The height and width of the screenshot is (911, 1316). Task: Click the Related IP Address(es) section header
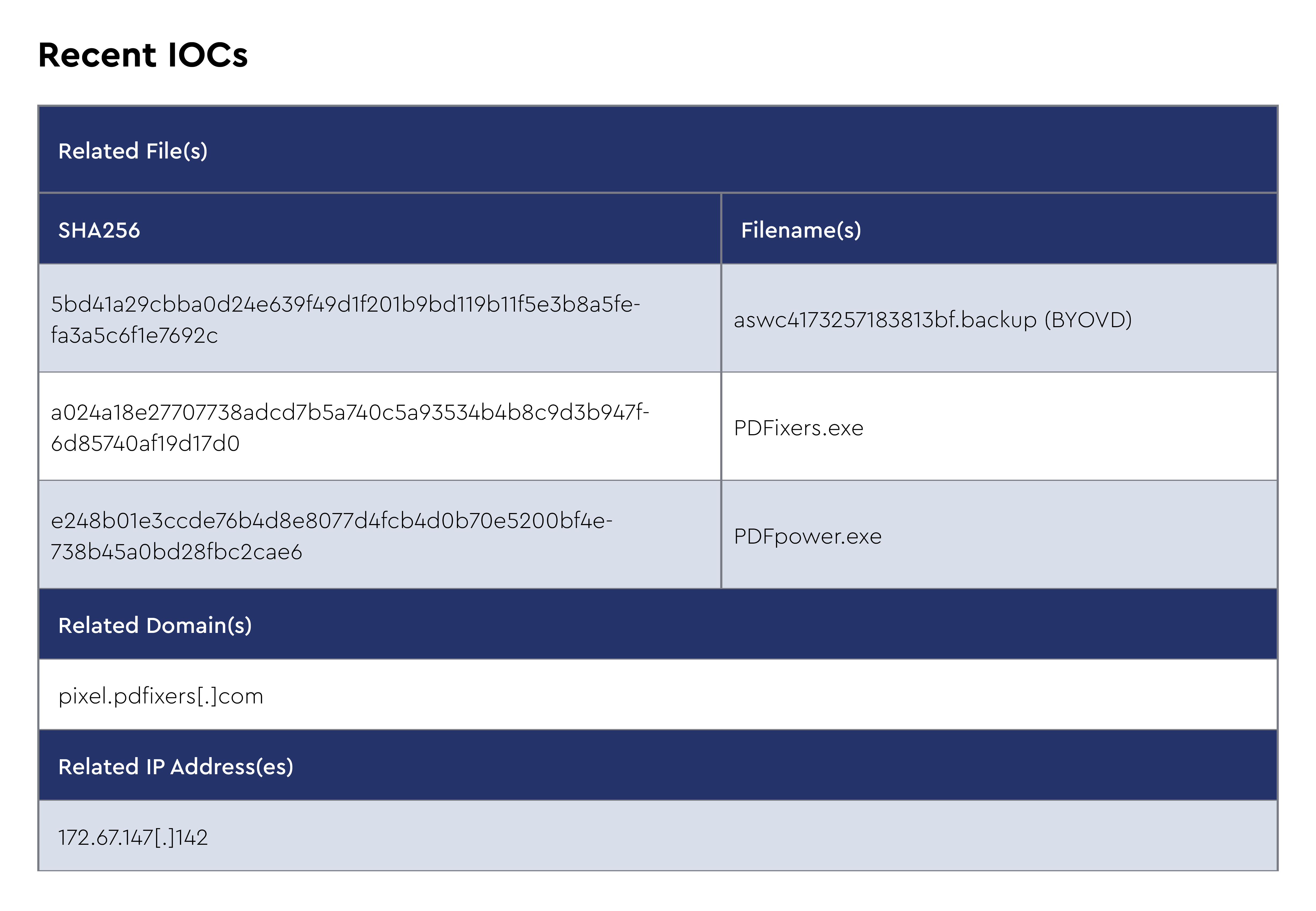point(176,767)
